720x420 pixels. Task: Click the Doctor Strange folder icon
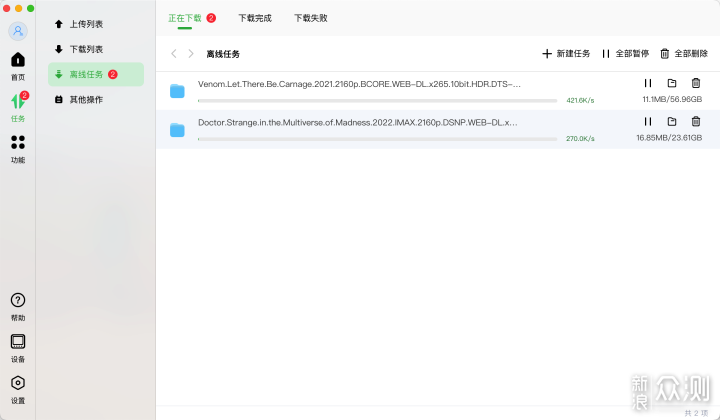pos(177,130)
